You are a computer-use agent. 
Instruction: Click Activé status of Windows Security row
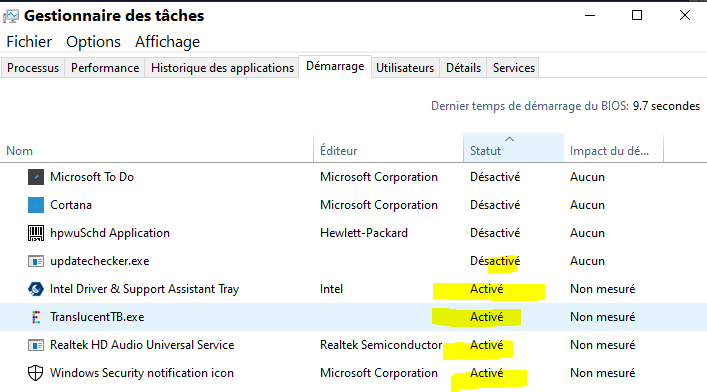[487, 373]
